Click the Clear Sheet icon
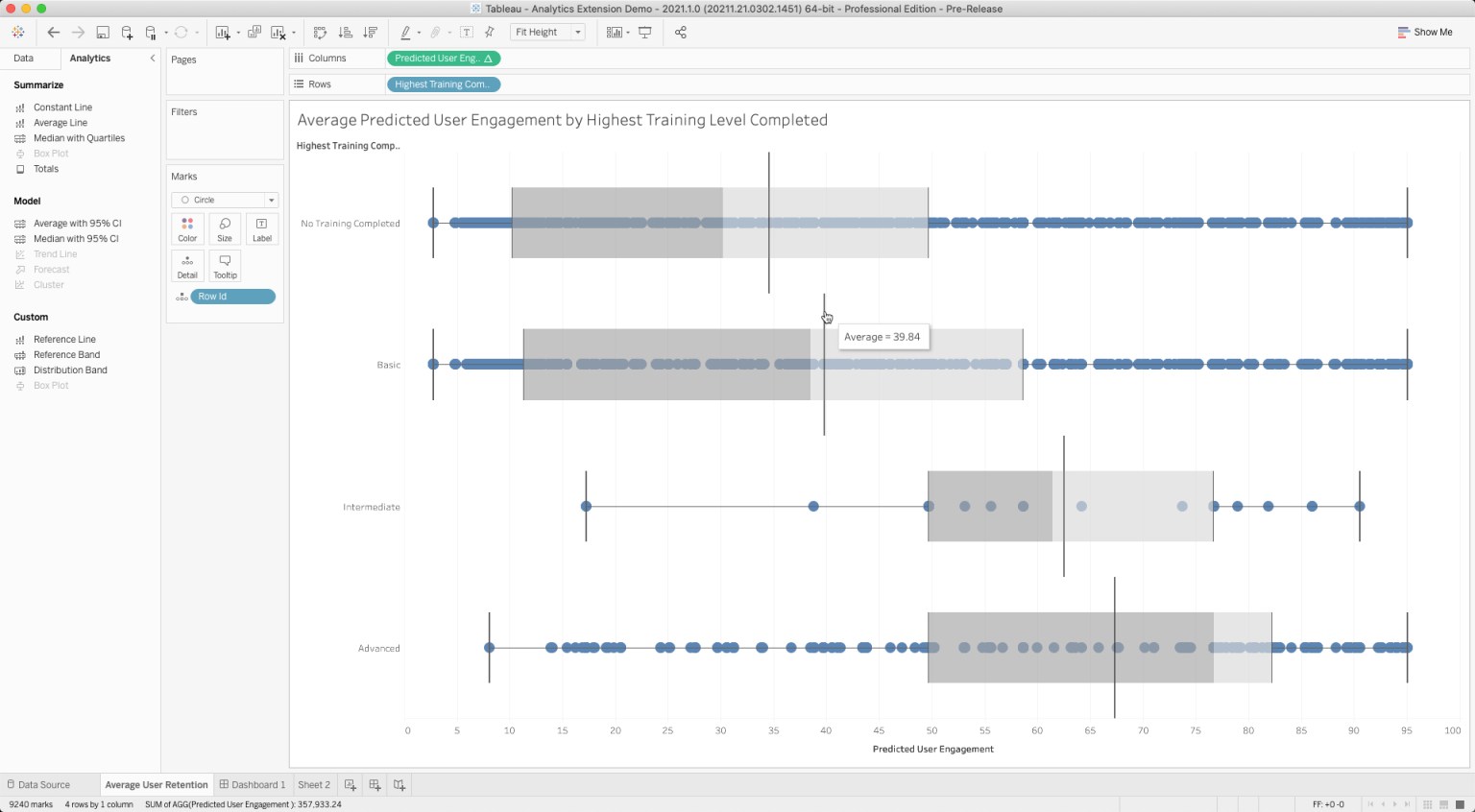 pyautogui.click(x=278, y=32)
